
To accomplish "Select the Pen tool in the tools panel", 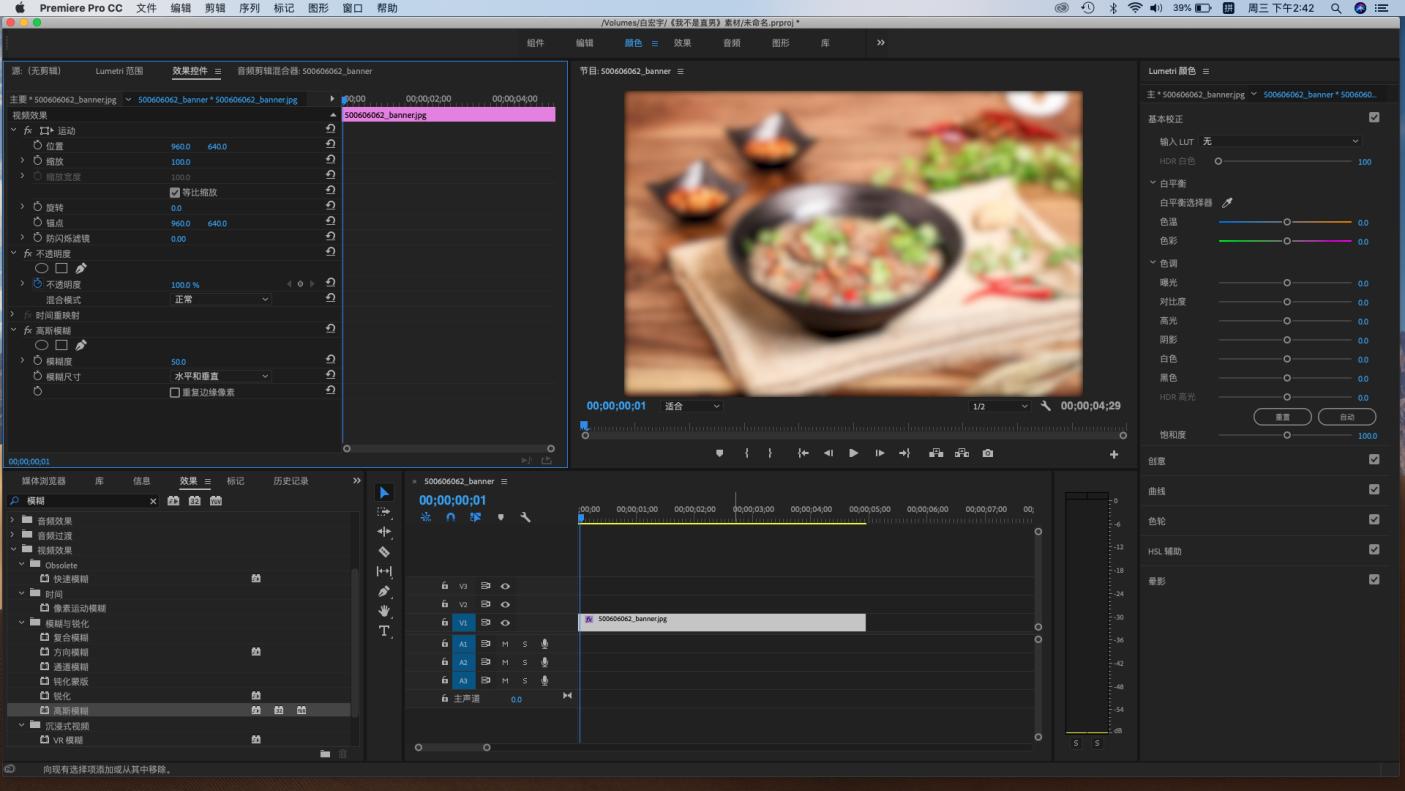I will 384,591.
